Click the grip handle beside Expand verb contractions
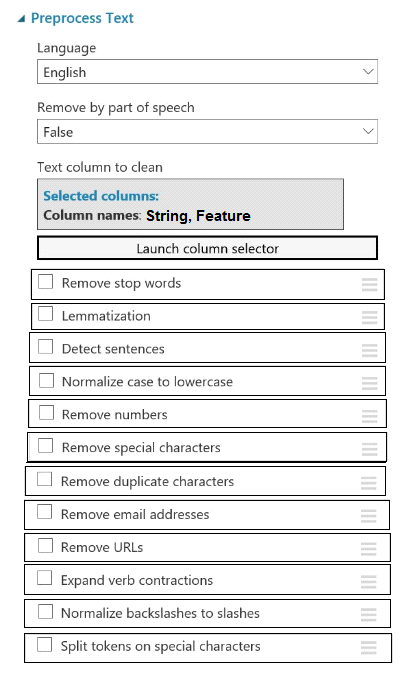Screen dimensions: 402x684 (x=368, y=582)
